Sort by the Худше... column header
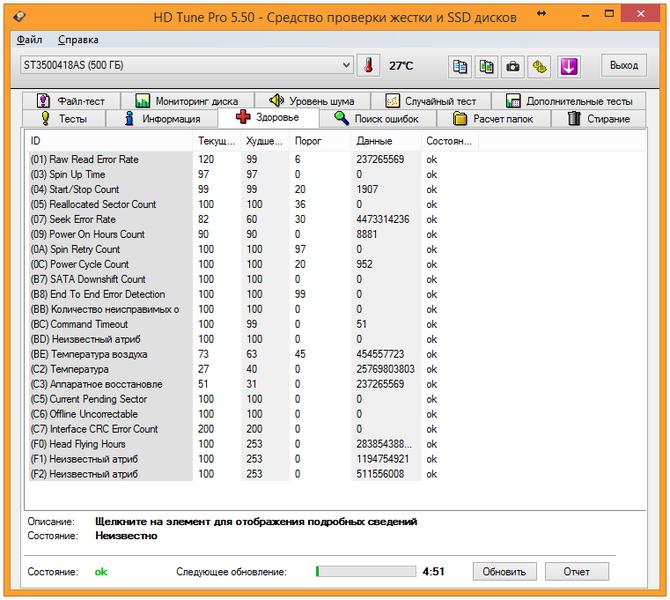This screenshot has height=600, width=670. (x=265, y=141)
